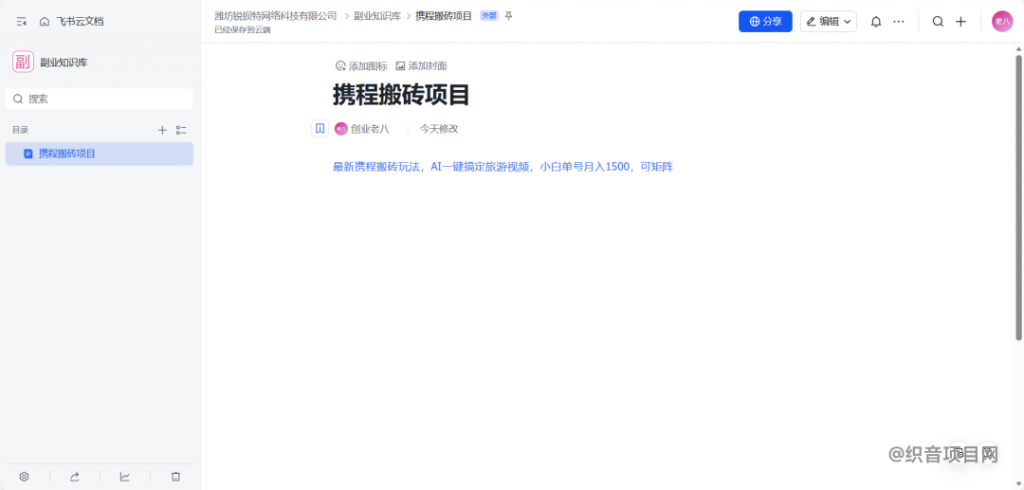
Task: Click the vertical scrollbar on the right
Action: pyautogui.click(x=1019, y=197)
